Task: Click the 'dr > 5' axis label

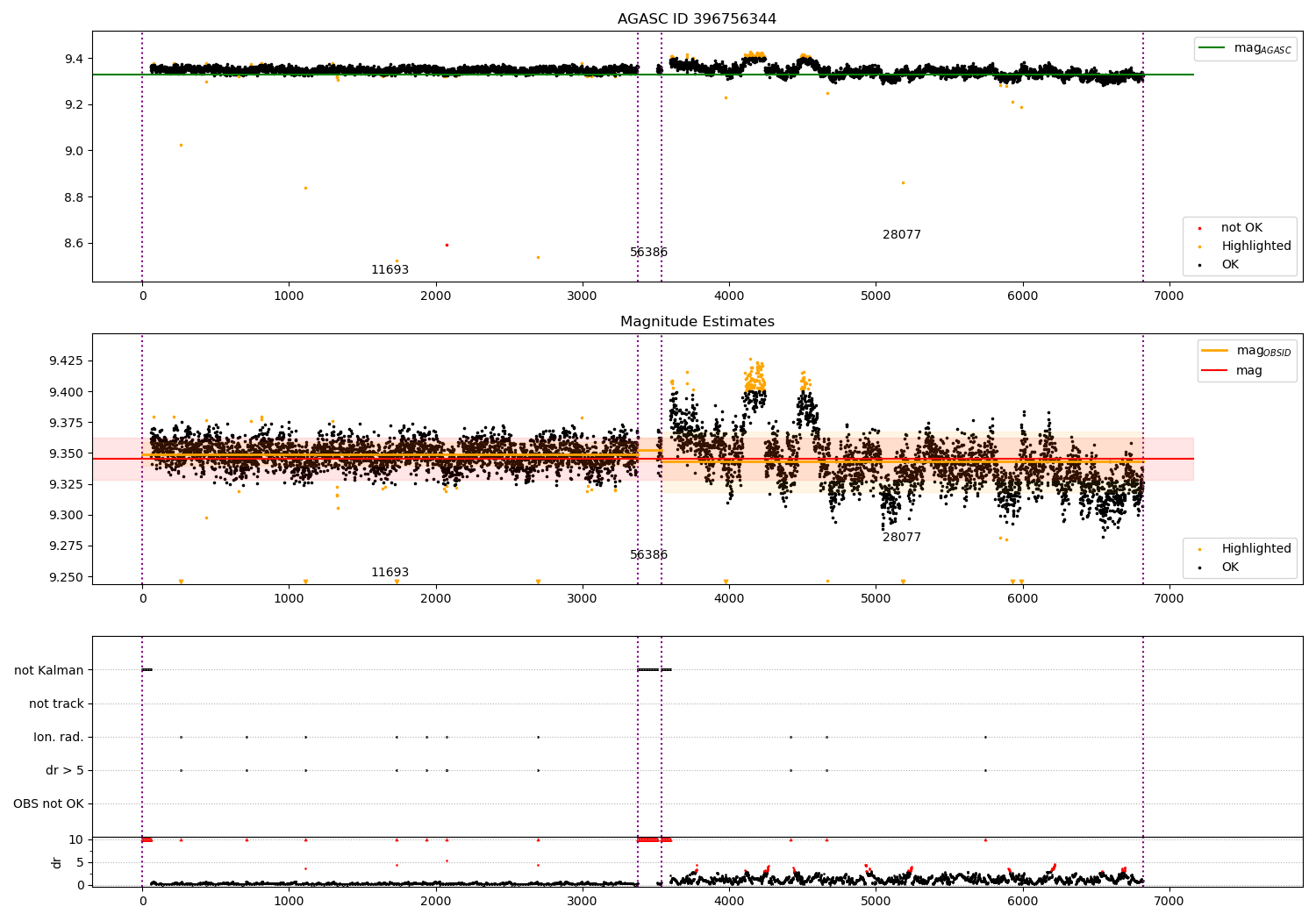Action: click(65, 771)
